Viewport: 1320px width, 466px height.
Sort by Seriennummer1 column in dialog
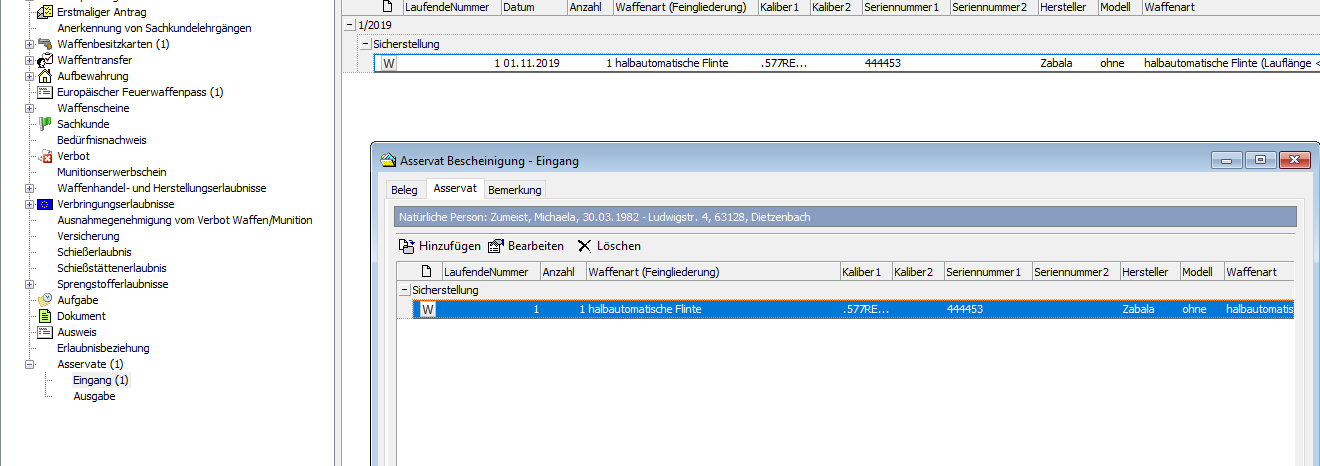point(983,272)
